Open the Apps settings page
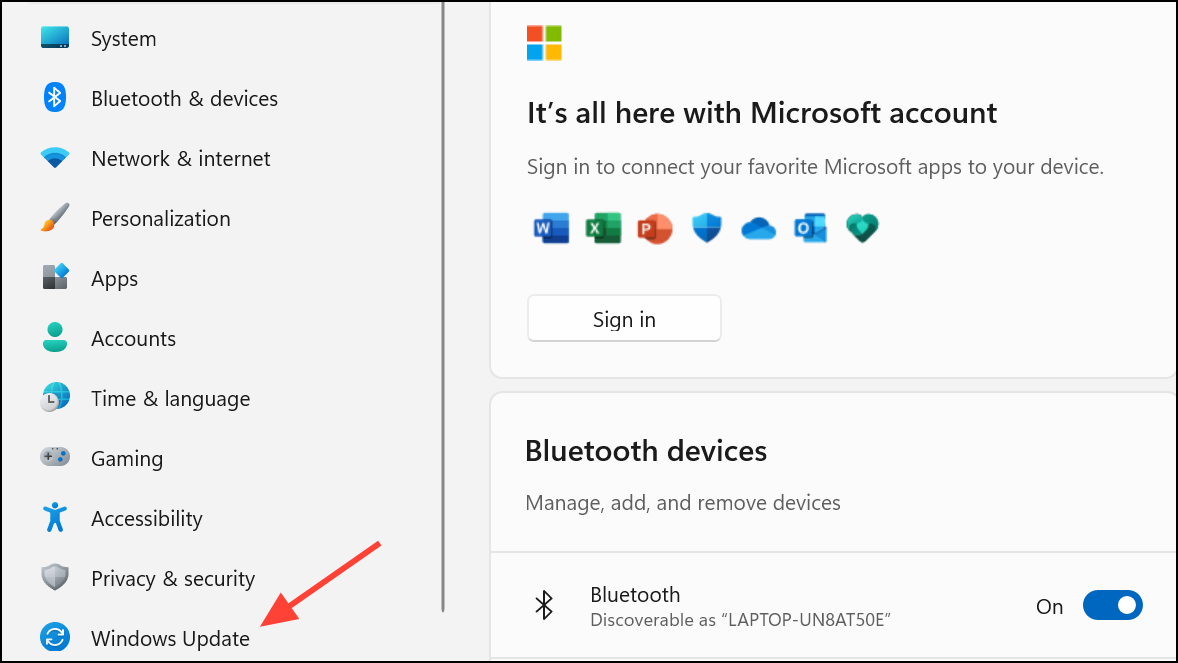This screenshot has width=1178, height=663. tap(114, 279)
